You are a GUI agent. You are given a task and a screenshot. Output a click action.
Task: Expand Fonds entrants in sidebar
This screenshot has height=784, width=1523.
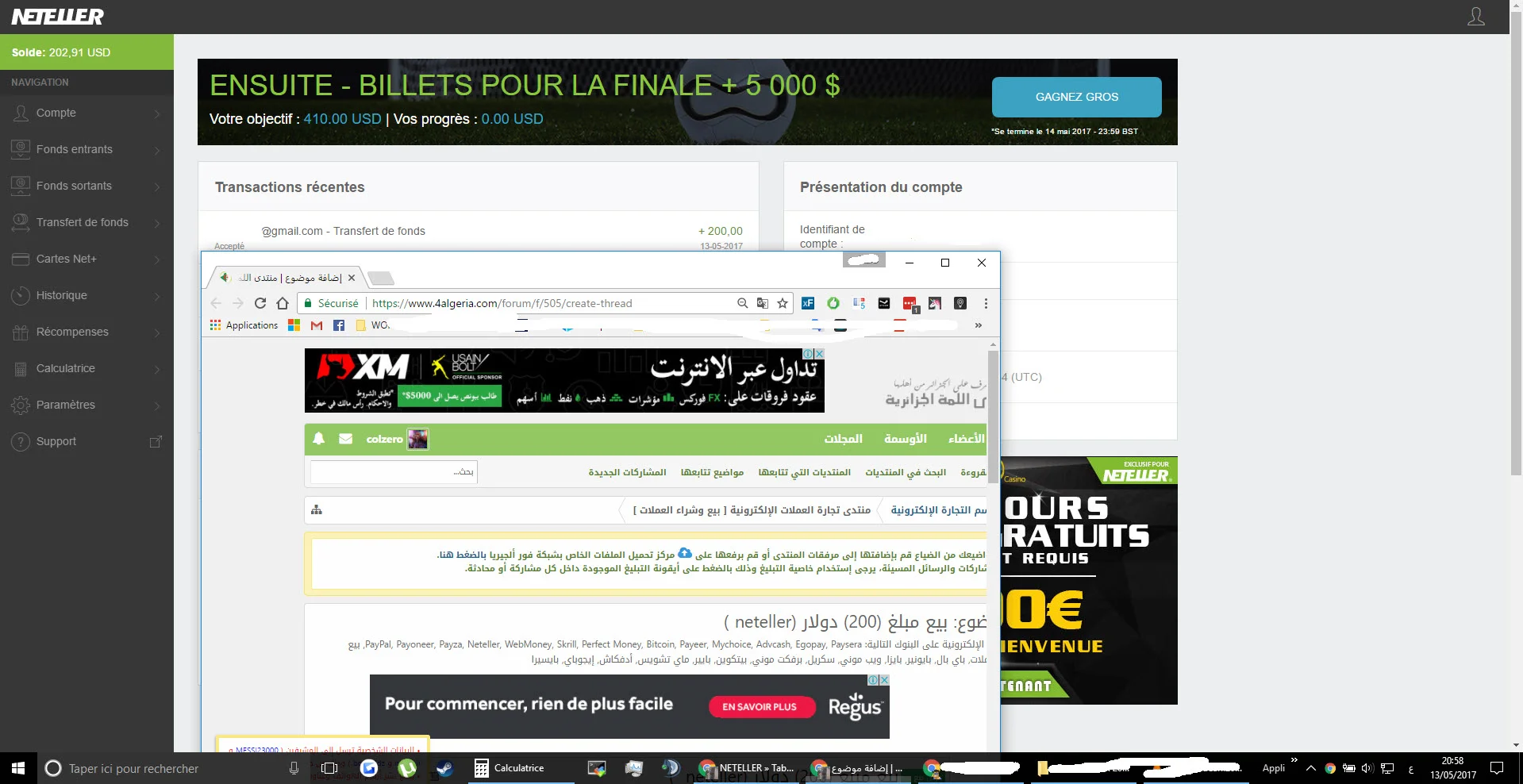click(86, 150)
